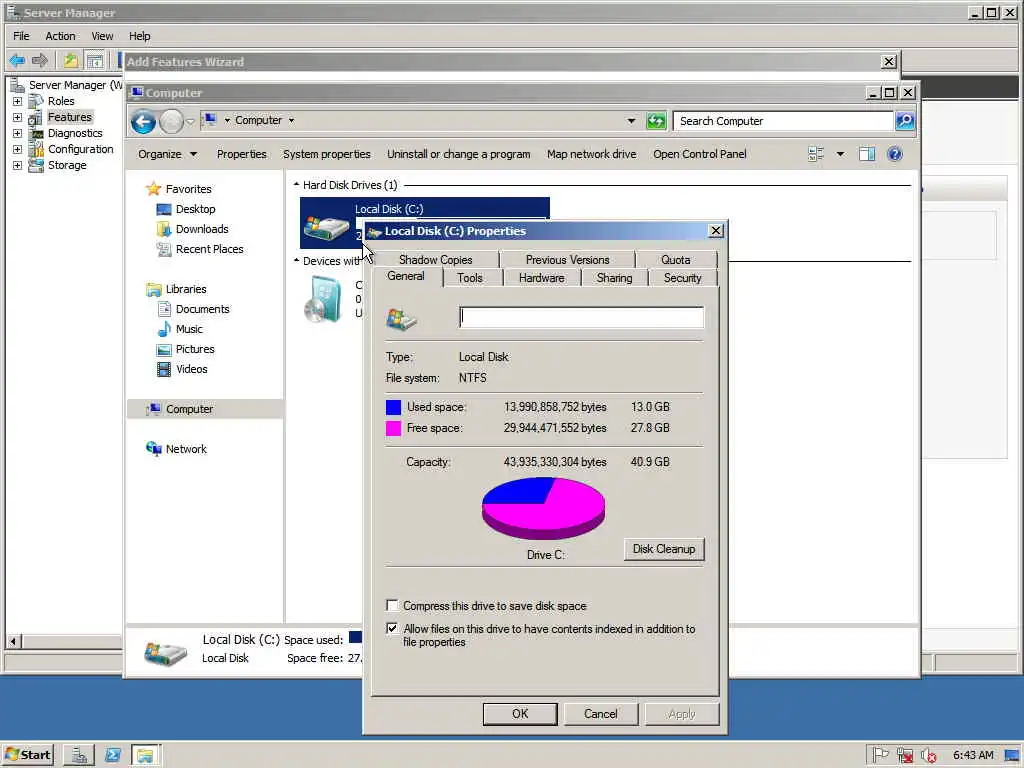Image resolution: width=1024 pixels, height=768 pixels.
Task: Click the Local Disk (C:) drive icon in list
Action: (326, 226)
